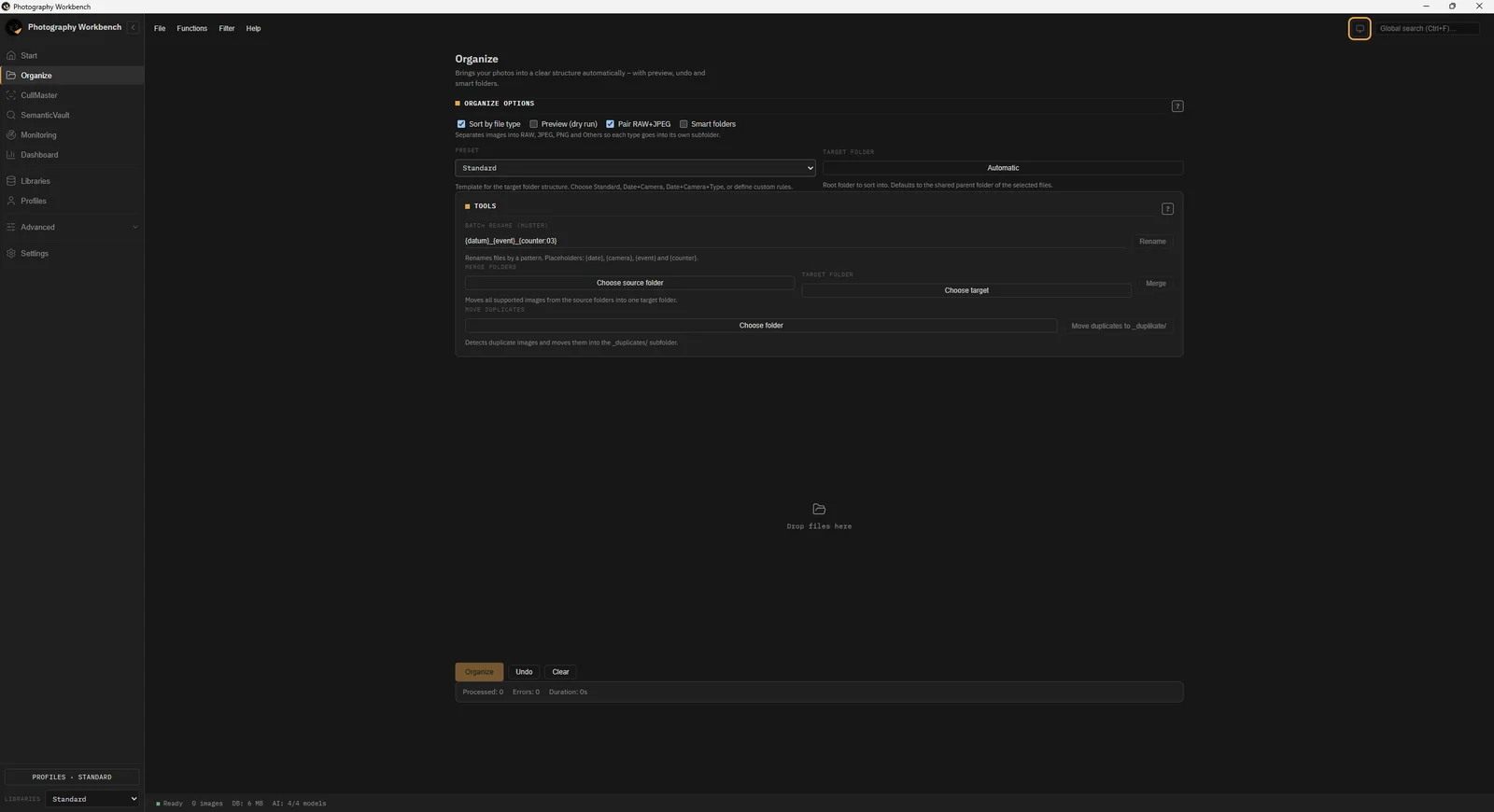Click Choose target button
1494x812 pixels.
point(966,290)
